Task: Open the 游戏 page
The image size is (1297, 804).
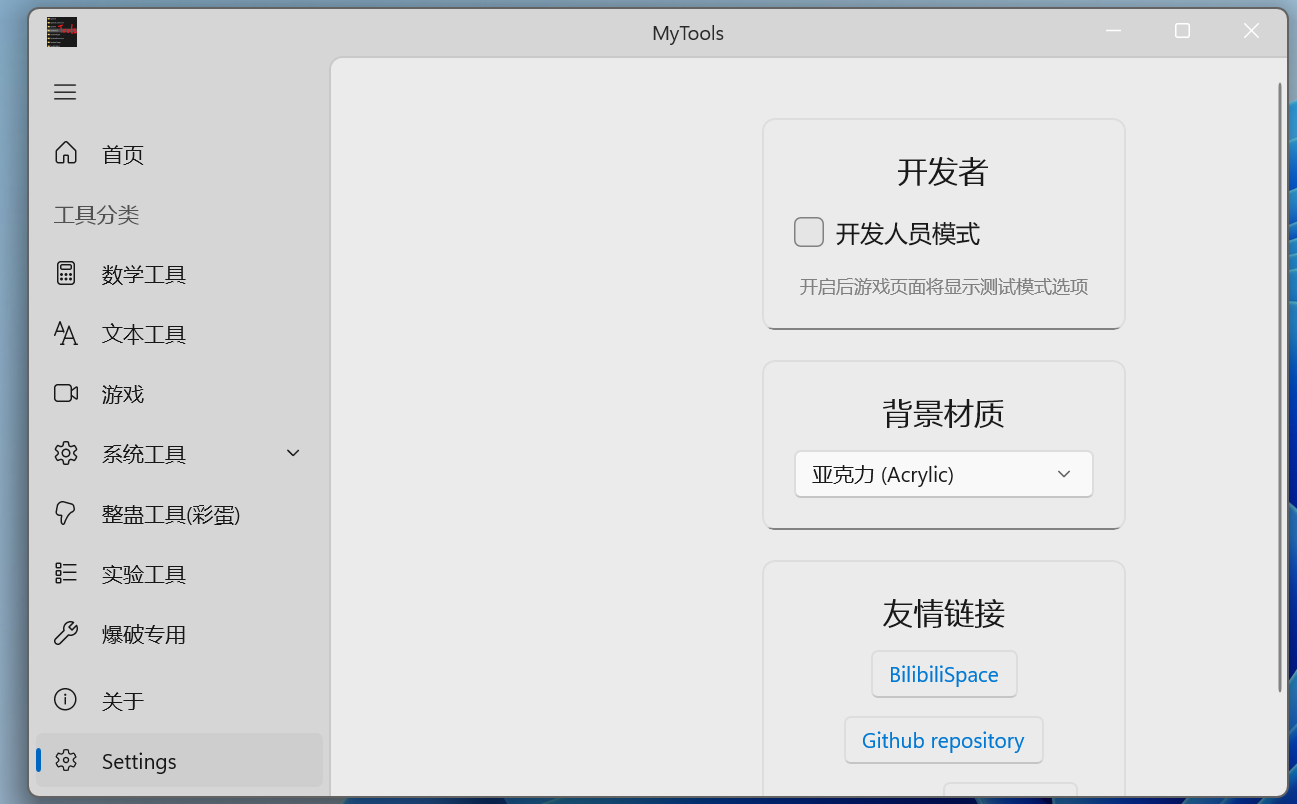Action: [x=180, y=394]
